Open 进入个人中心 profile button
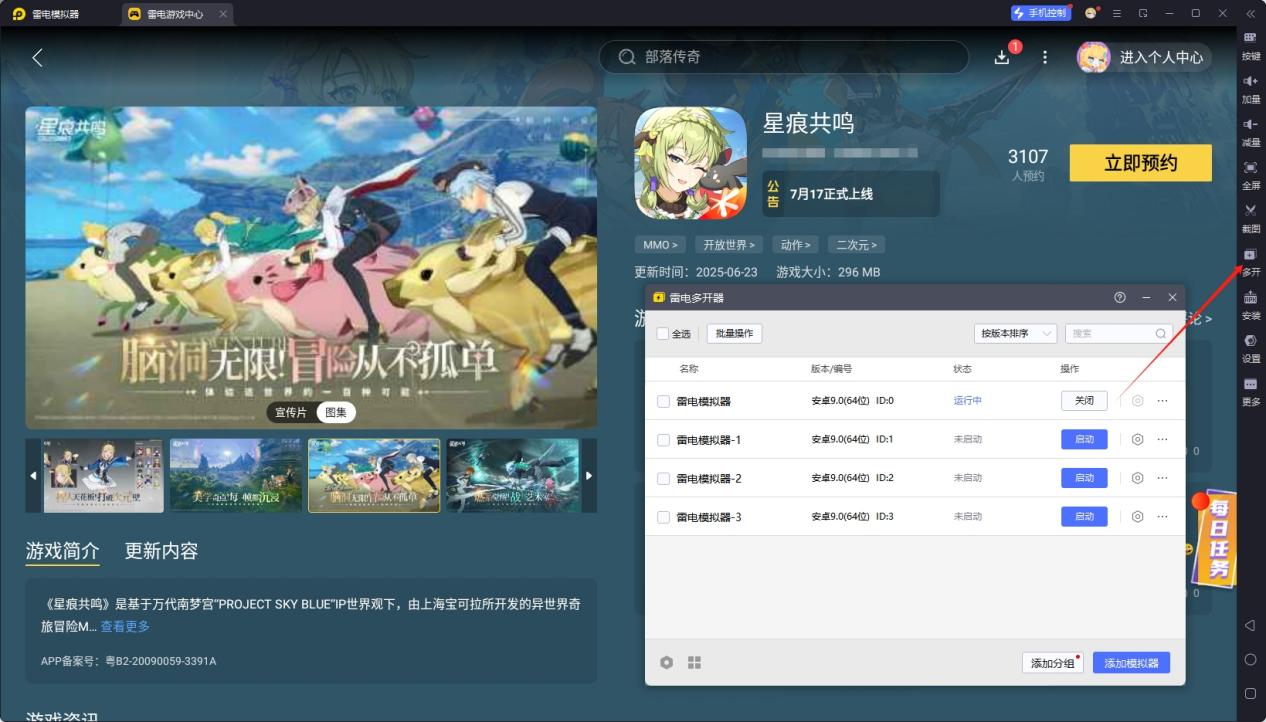The height and width of the screenshot is (722, 1266). 1144,57
